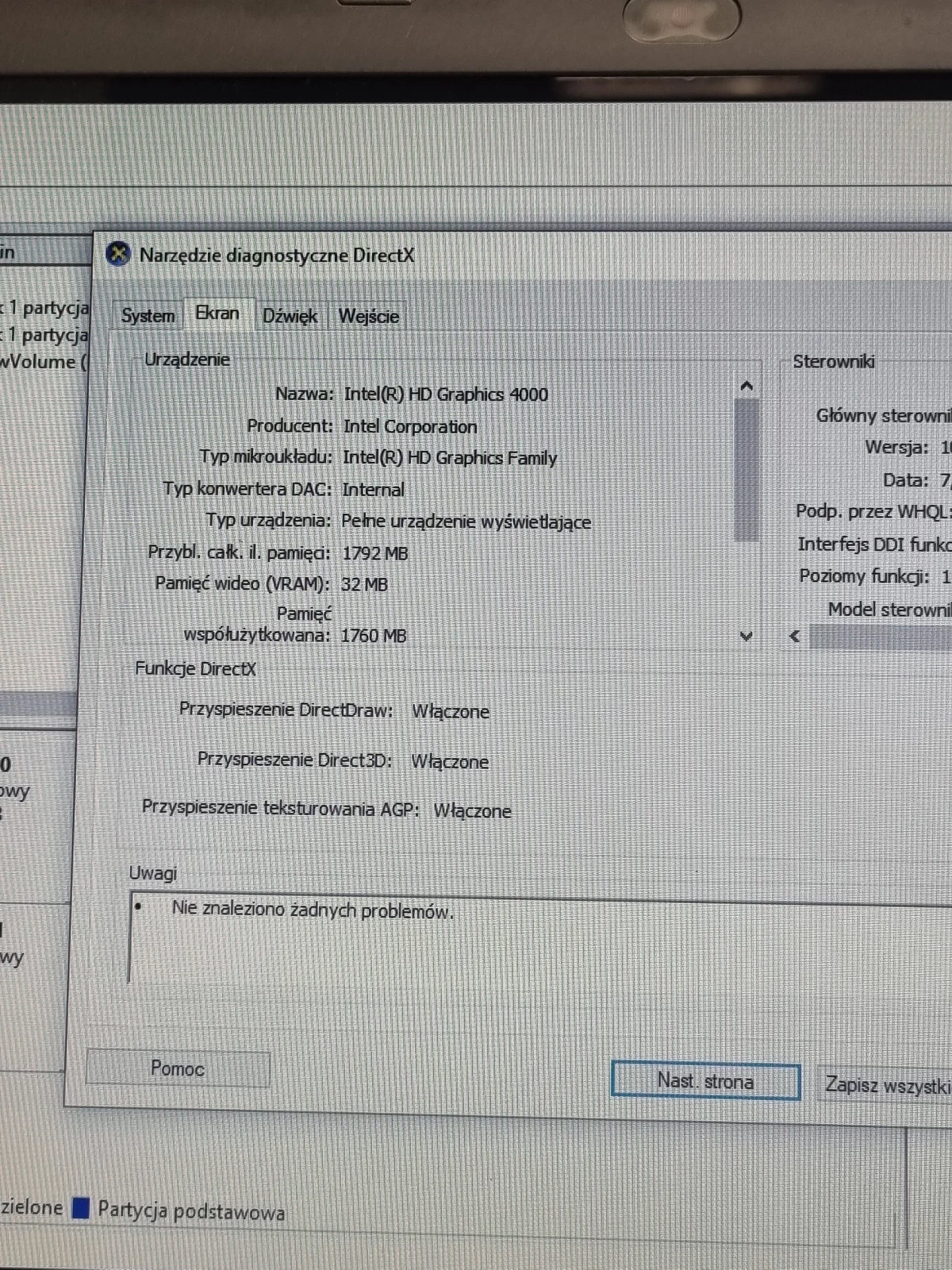The width and height of the screenshot is (952, 1270).
Task: Click the Urządzenie list scroll-up arrow
Action: coord(746,387)
